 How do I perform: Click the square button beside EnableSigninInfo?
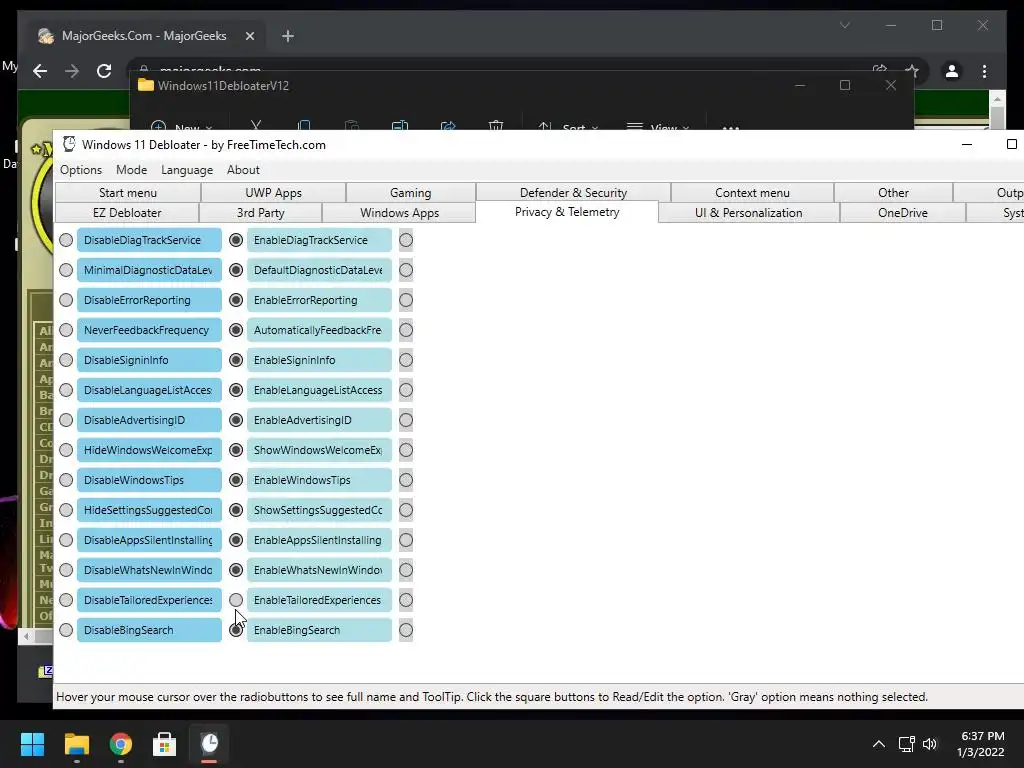(406, 360)
